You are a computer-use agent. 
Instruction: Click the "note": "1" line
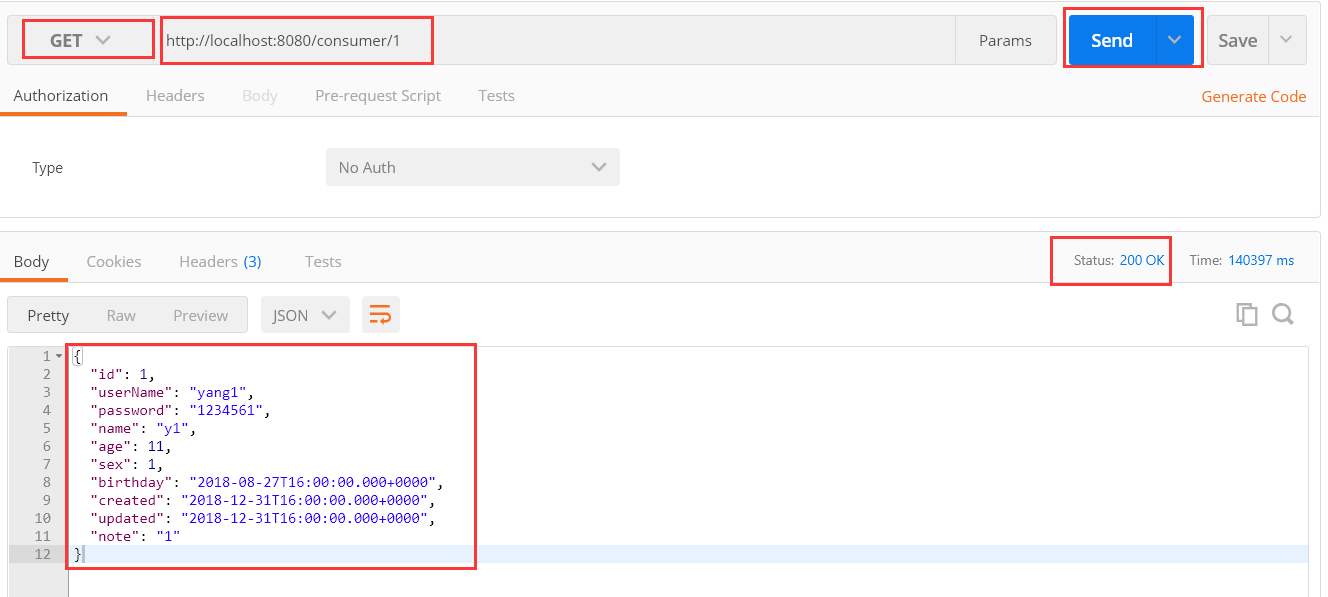point(135,536)
